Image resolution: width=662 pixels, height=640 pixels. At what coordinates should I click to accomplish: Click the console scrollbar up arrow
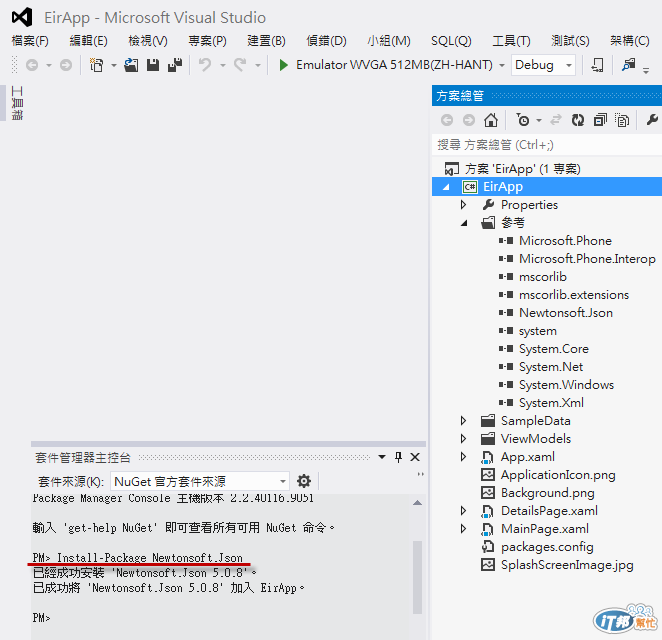pyautogui.click(x=418, y=502)
